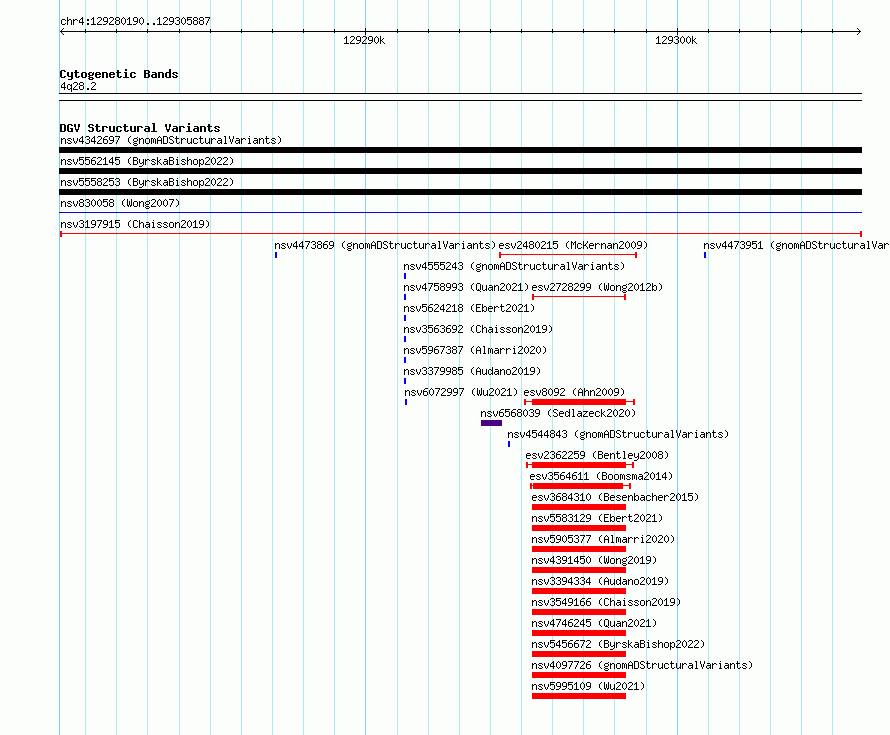Screen dimensions: 890x735
Task: Click the black bar under nsv4342697
Action: [x=460, y=150]
